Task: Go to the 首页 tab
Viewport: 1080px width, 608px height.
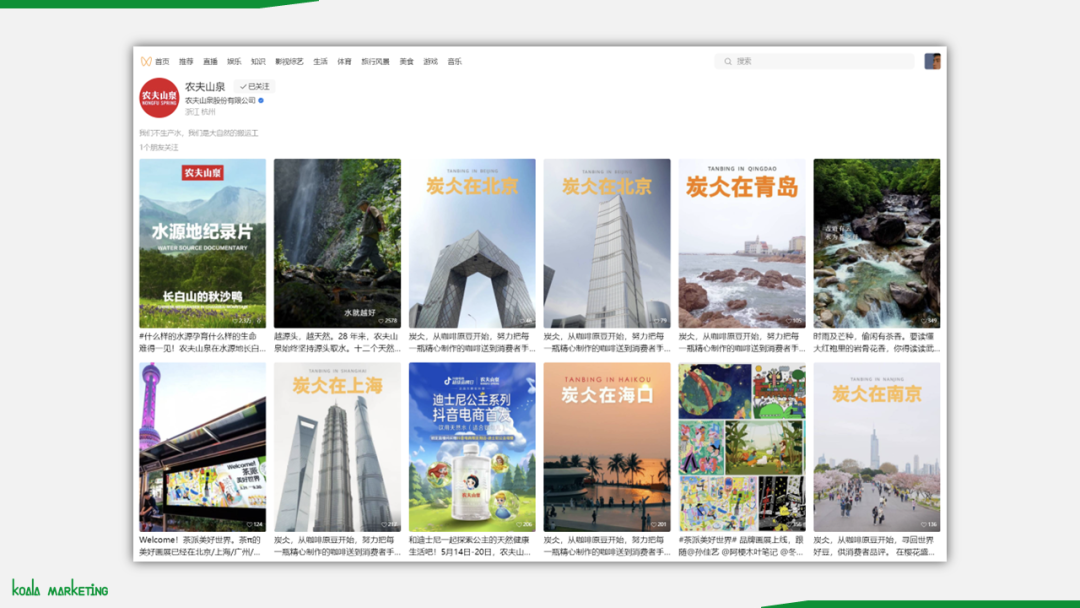Action: pos(162,61)
